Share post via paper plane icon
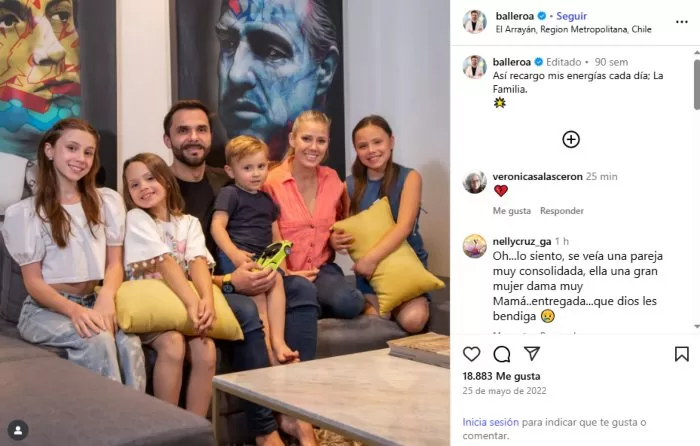This screenshot has height=446, width=700. (x=532, y=354)
